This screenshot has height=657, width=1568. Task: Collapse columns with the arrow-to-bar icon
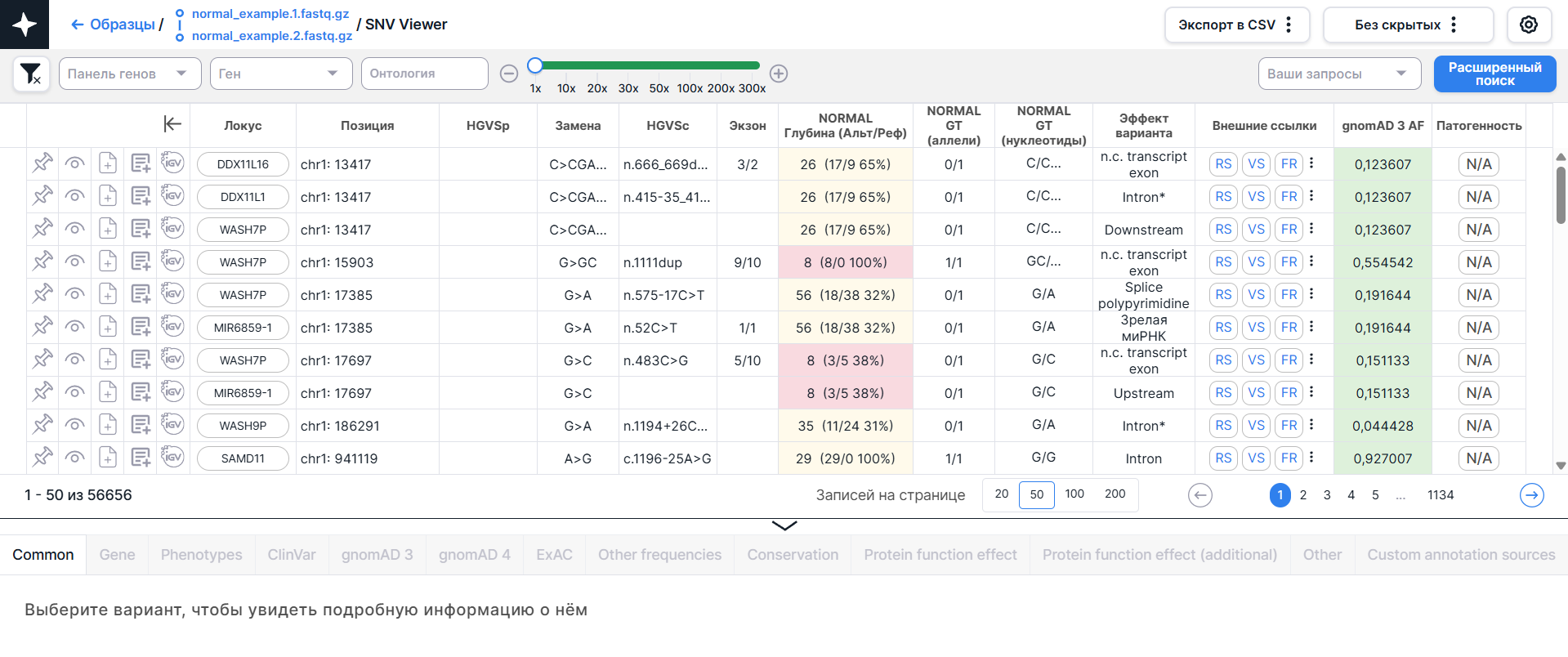172,124
